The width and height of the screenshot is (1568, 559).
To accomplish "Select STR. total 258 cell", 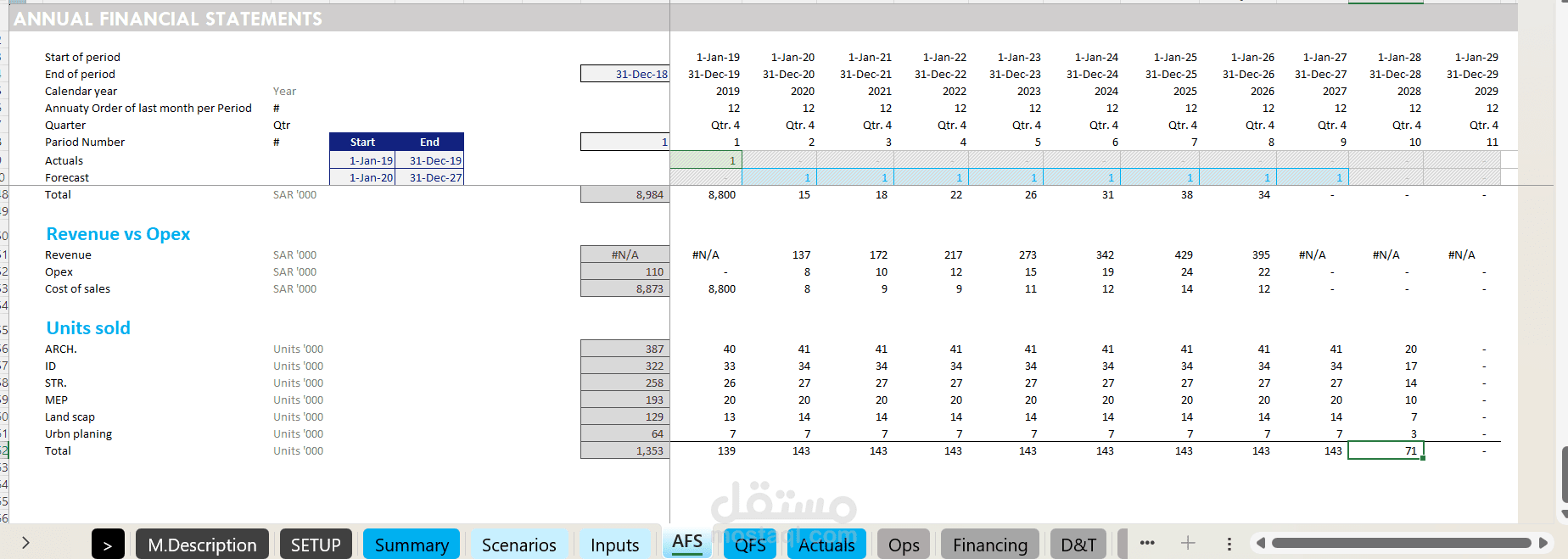I will pyautogui.click(x=625, y=383).
